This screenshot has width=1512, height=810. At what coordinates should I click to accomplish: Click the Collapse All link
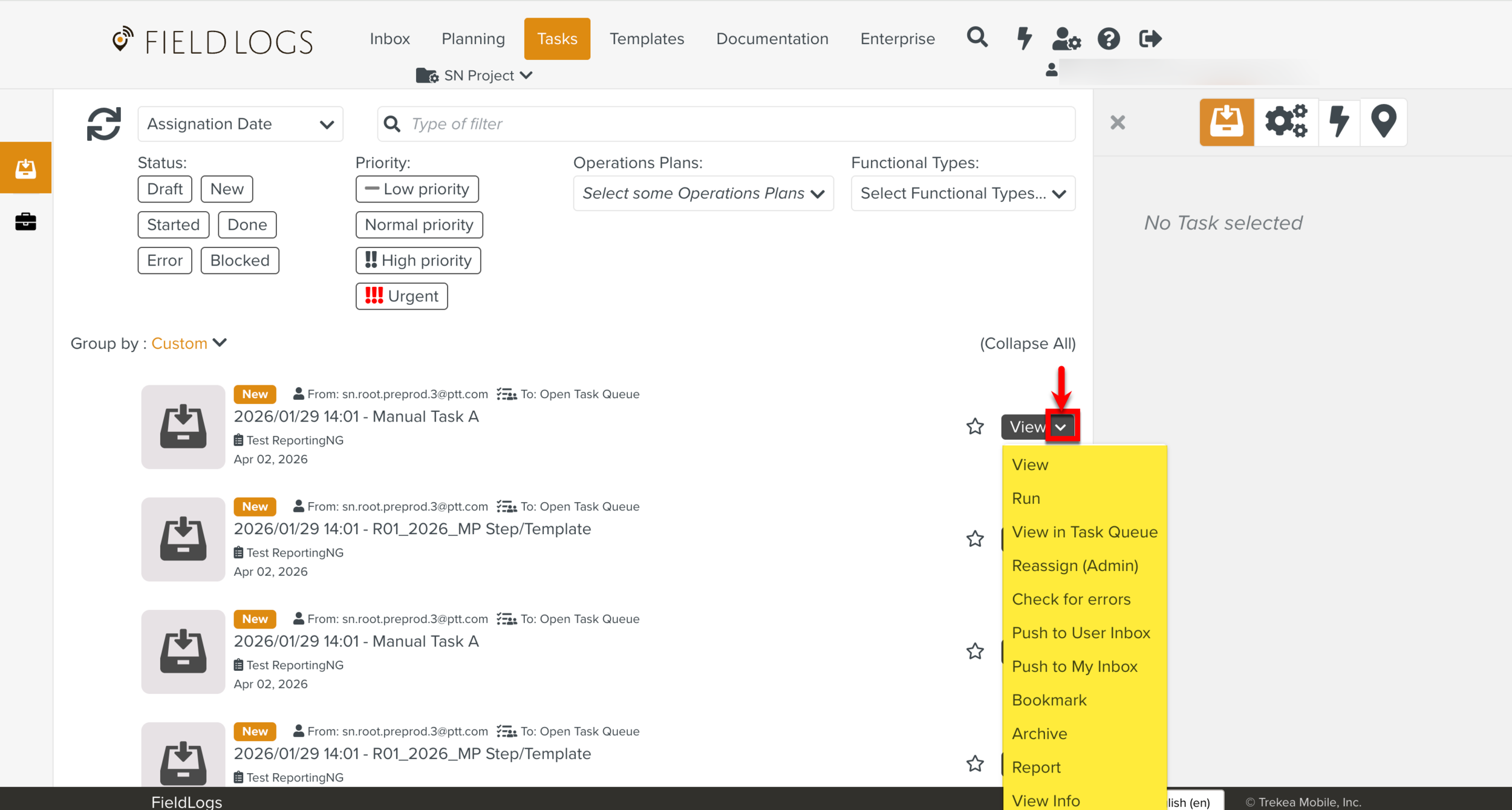pos(1027,344)
